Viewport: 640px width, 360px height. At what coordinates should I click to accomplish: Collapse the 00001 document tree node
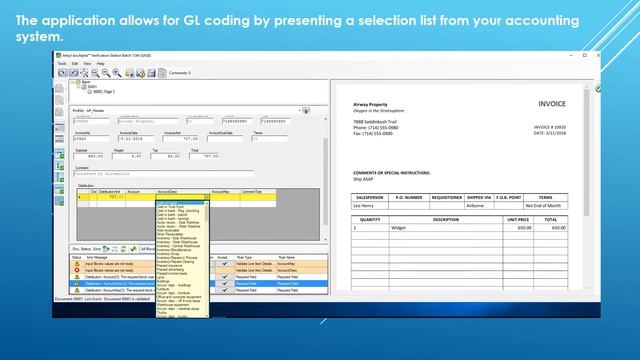pos(79,87)
